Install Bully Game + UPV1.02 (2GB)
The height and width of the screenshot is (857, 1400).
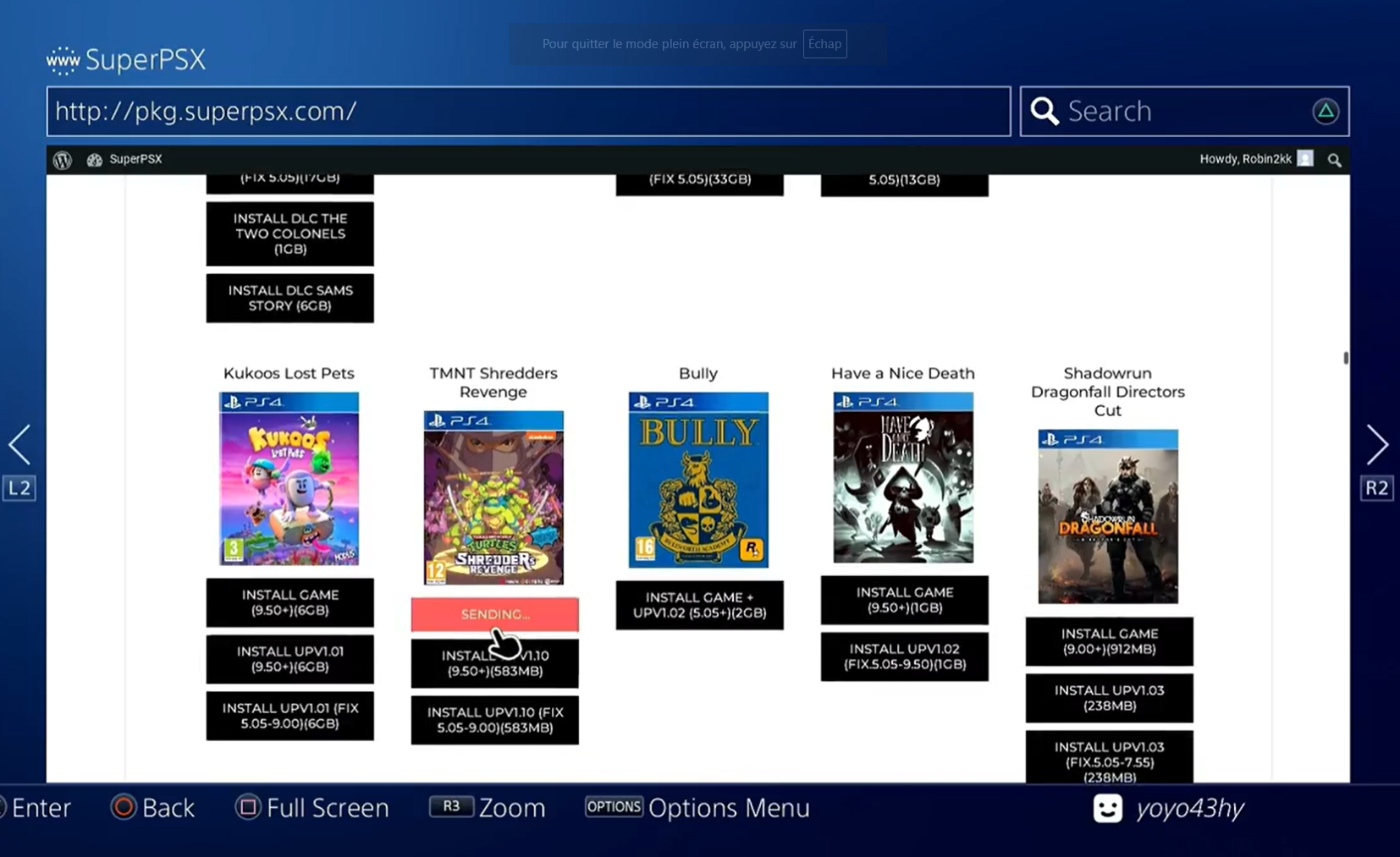pyautogui.click(x=700, y=605)
